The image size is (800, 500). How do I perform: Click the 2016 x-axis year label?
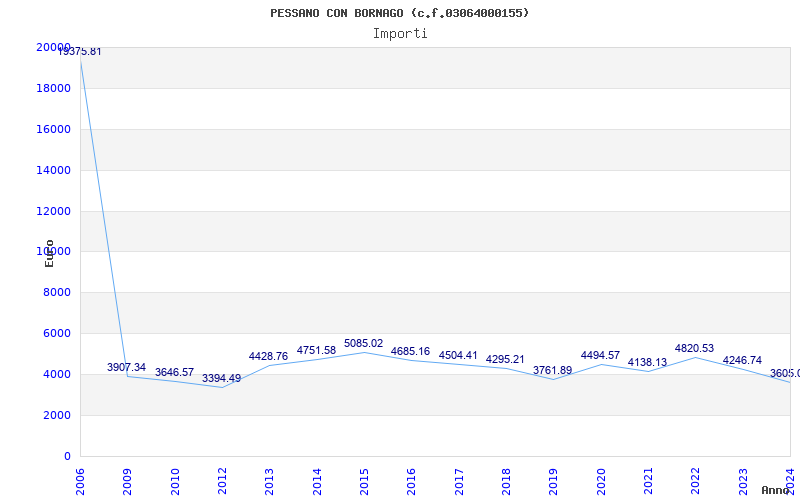(x=412, y=481)
